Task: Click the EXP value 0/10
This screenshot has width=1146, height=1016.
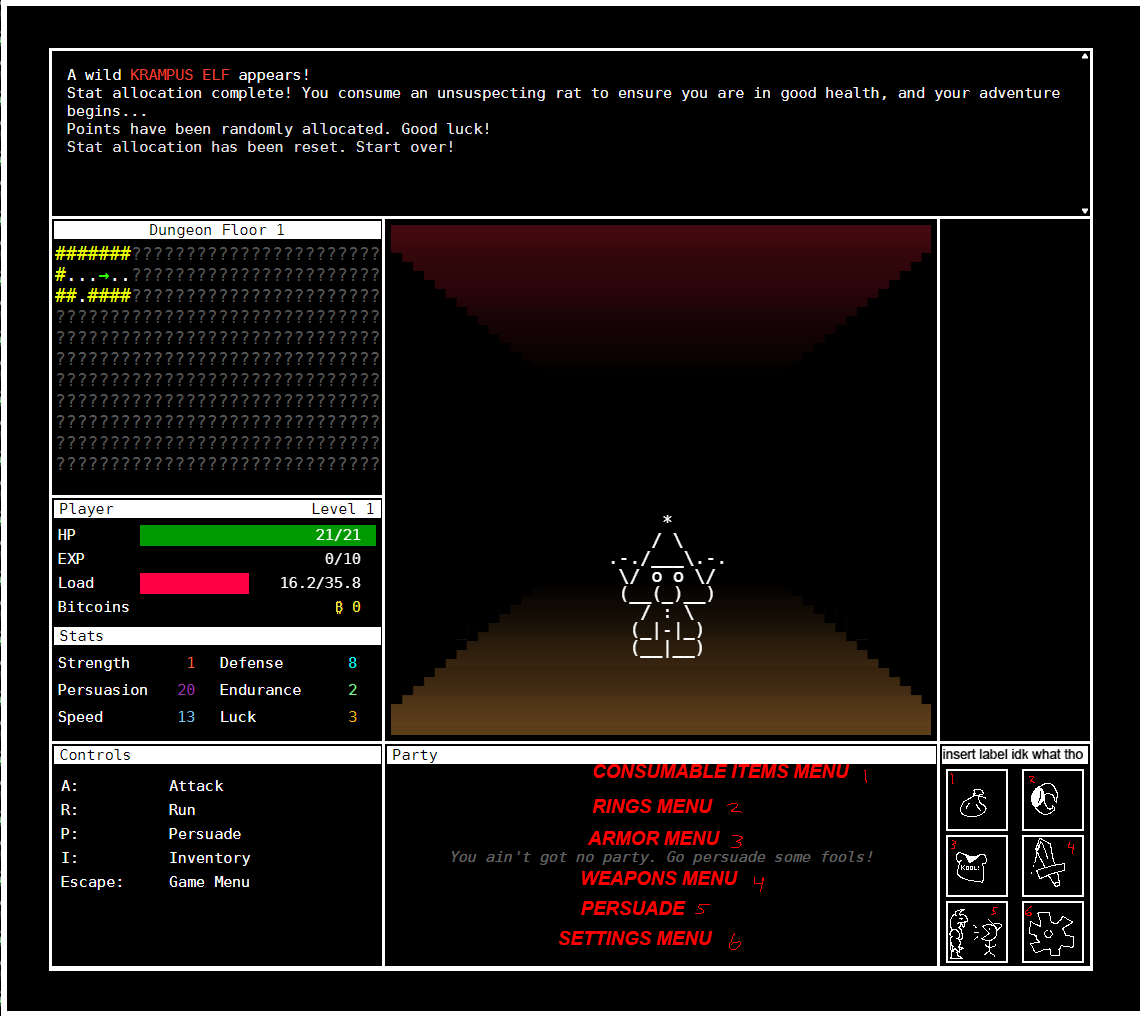Action: (x=343, y=559)
